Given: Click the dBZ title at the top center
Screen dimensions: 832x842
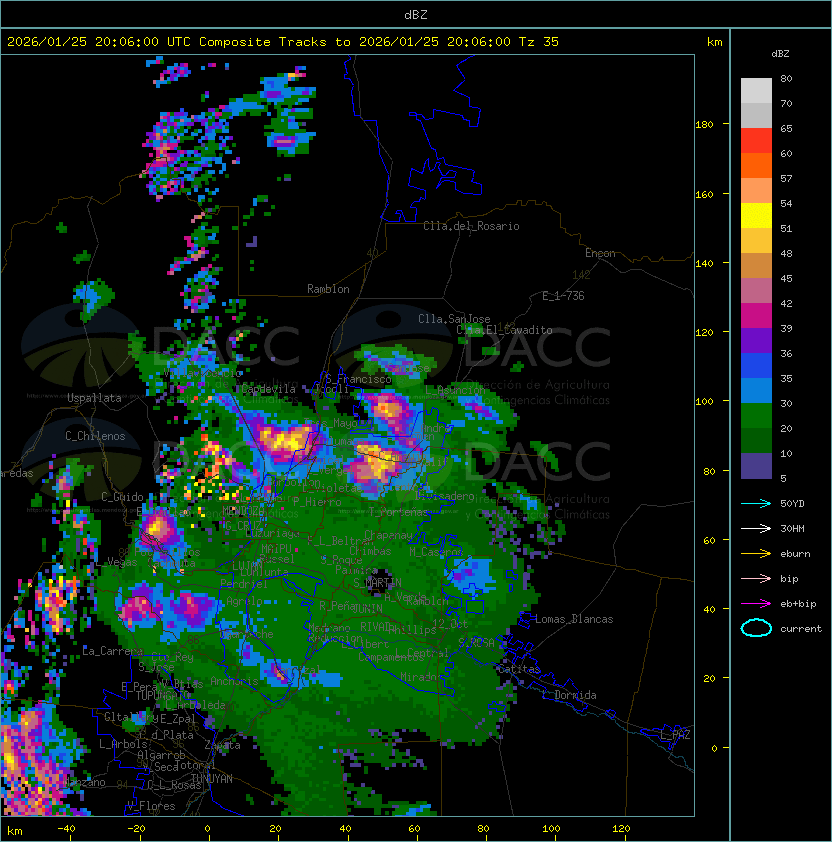Looking at the screenshot, I should [x=416, y=14].
